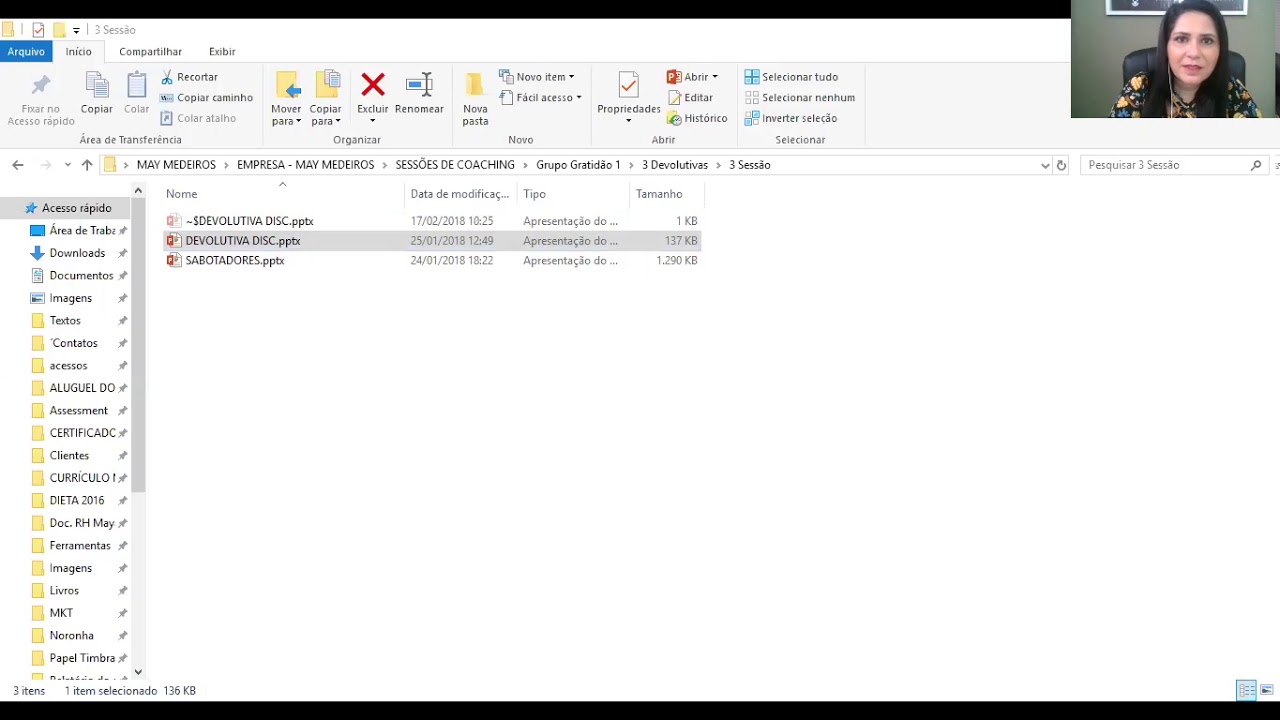
Task: Click SESSÕES DE COACHING breadcrumb
Action: coord(455,165)
